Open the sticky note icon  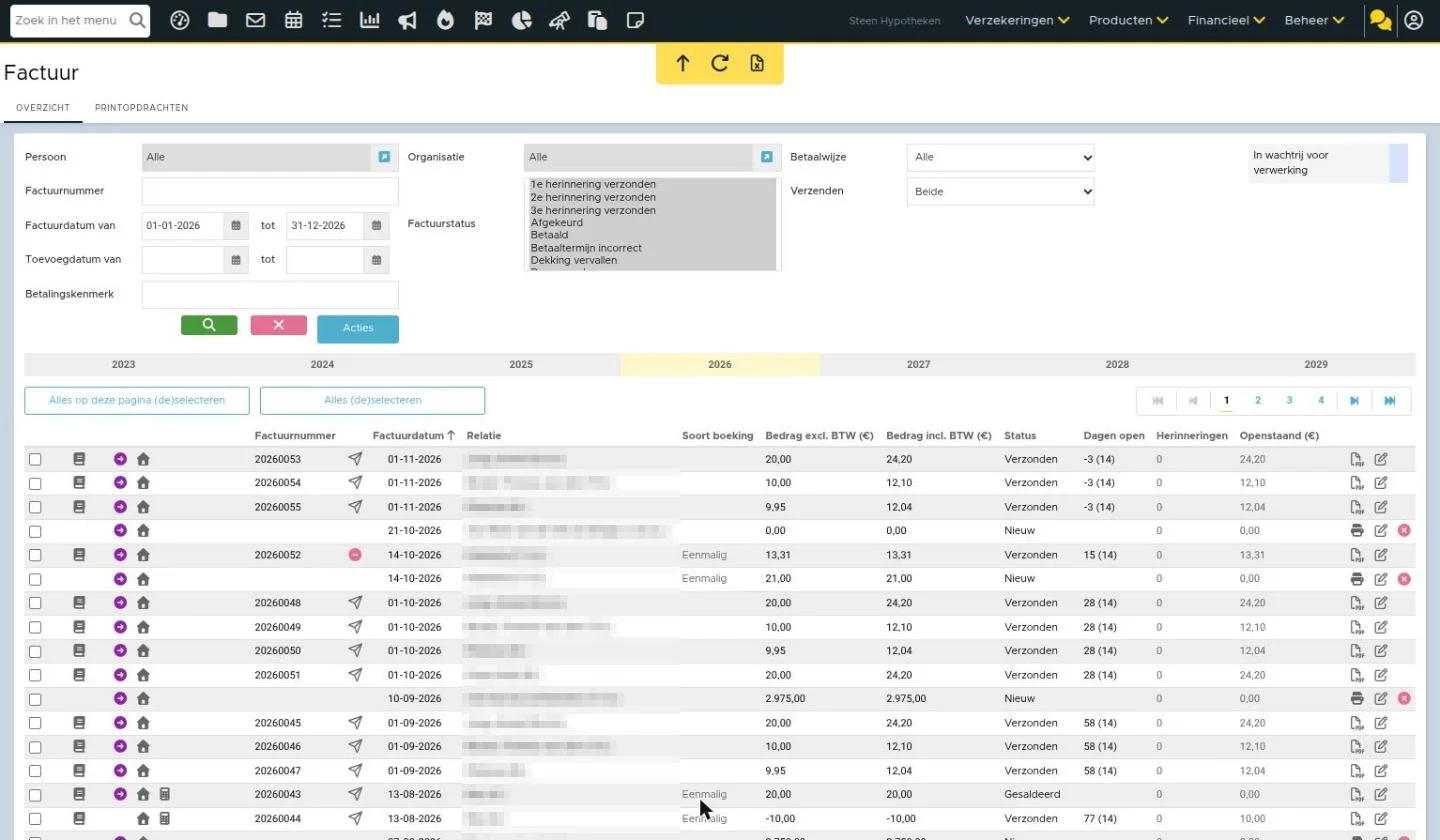[x=635, y=20]
